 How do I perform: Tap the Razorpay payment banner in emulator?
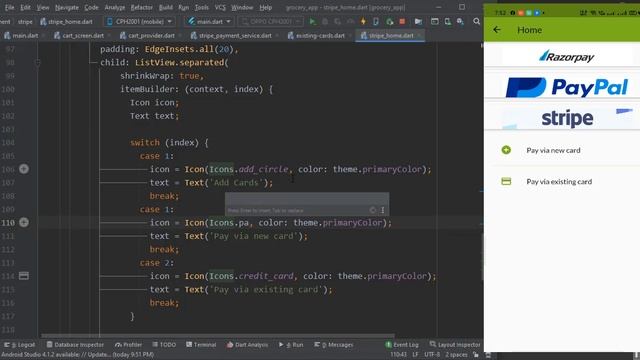click(x=566, y=56)
